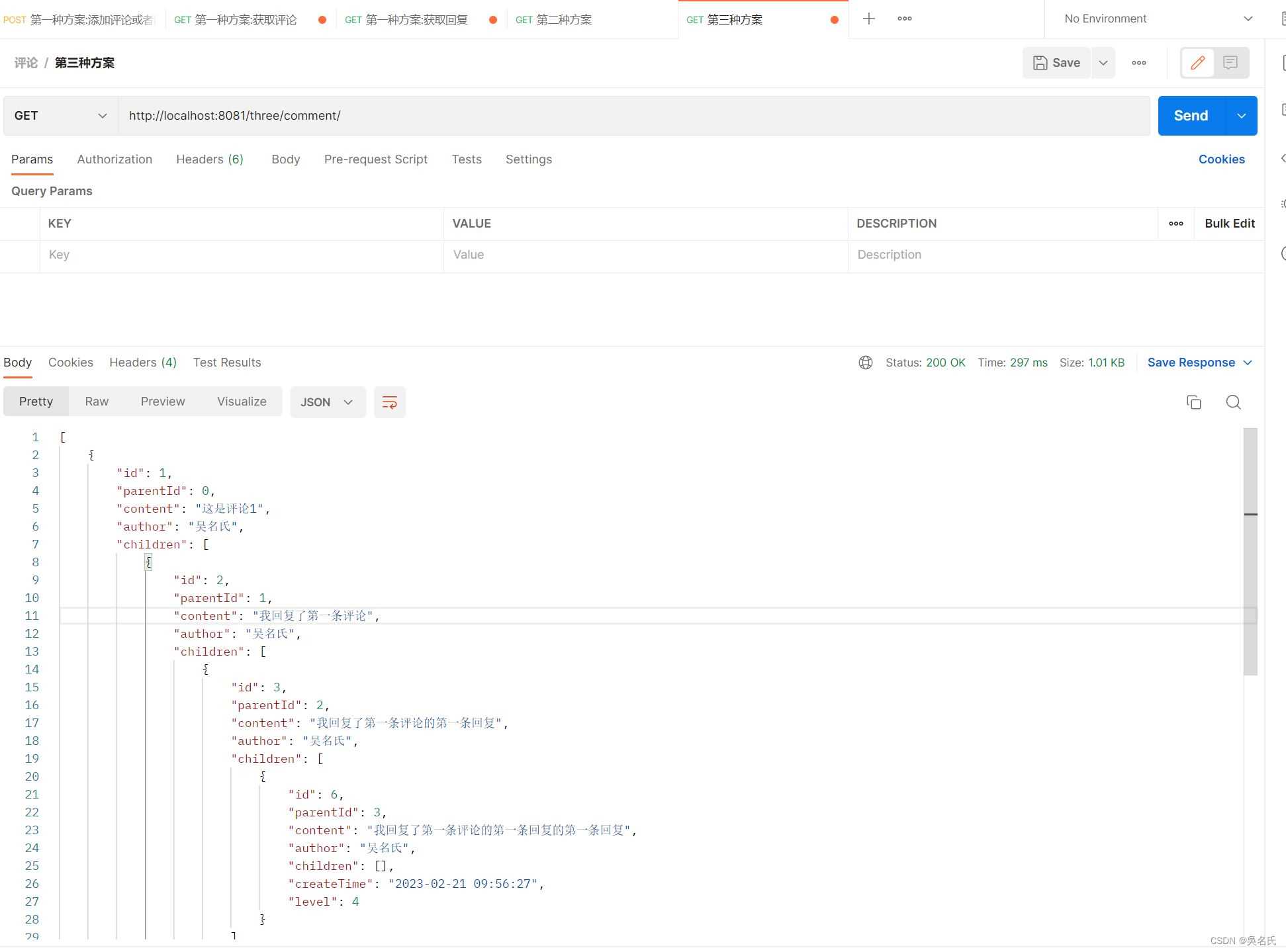Open the Tests tab
This screenshot has width=1286, height=952.
pyautogui.click(x=467, y=159)
